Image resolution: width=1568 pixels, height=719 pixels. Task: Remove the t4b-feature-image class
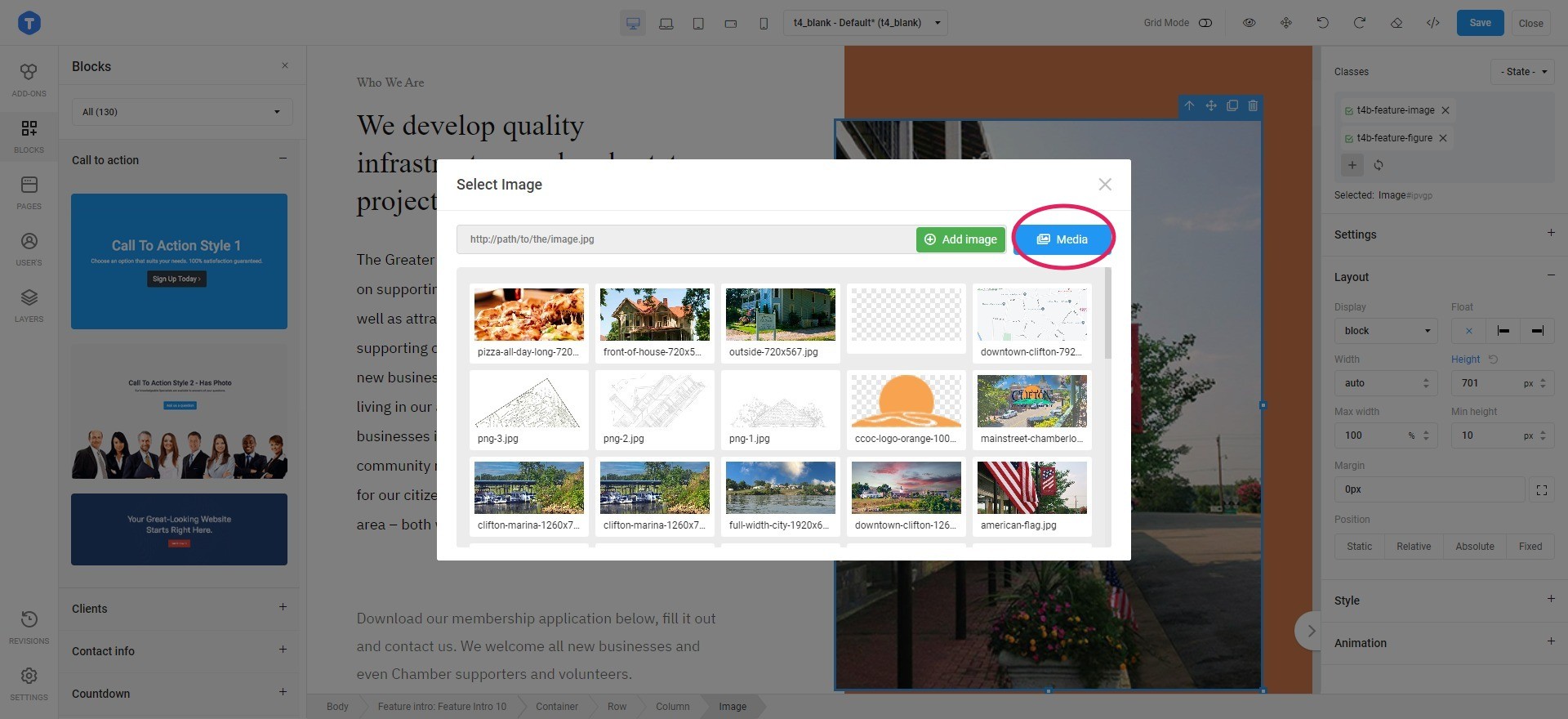(x=1445, y=110)
